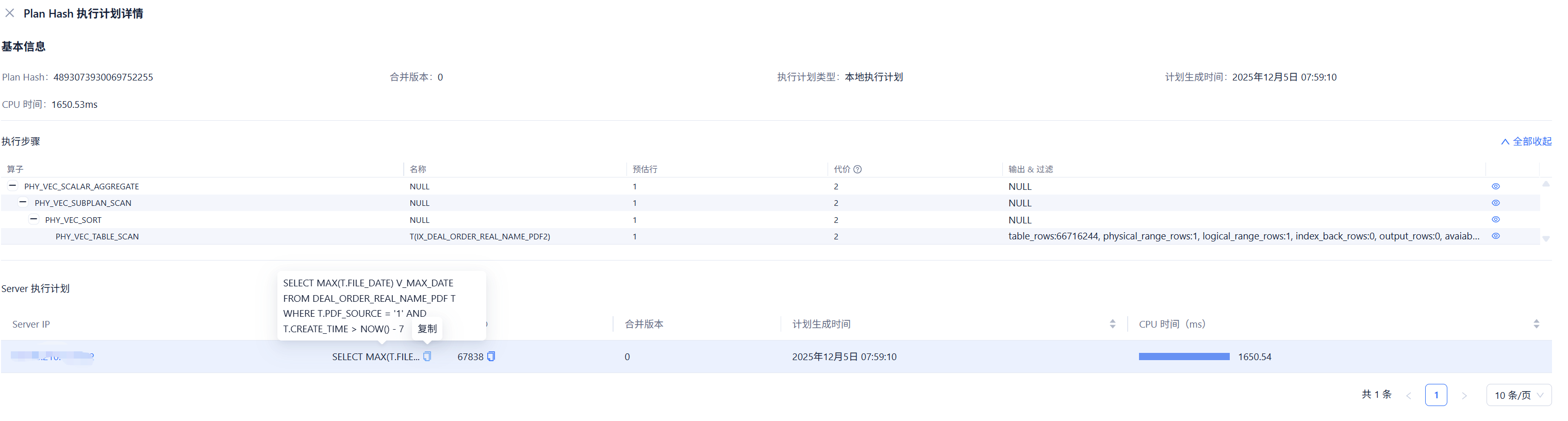Viewport: 1568px width, 421px height.
Task: View details of PHY_VEC_SCALAR_AGGREGATE row
Action: pos(1496,186)
